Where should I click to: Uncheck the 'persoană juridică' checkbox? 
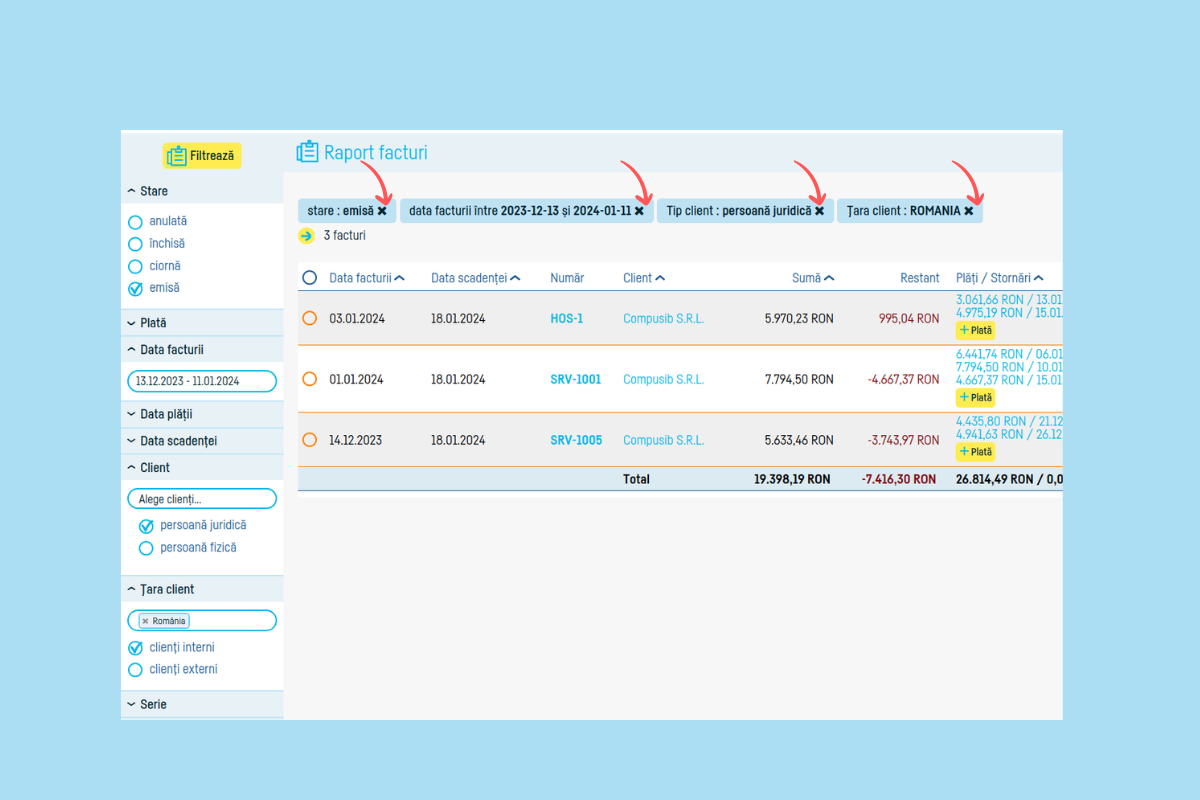click(x=146, y=526)
